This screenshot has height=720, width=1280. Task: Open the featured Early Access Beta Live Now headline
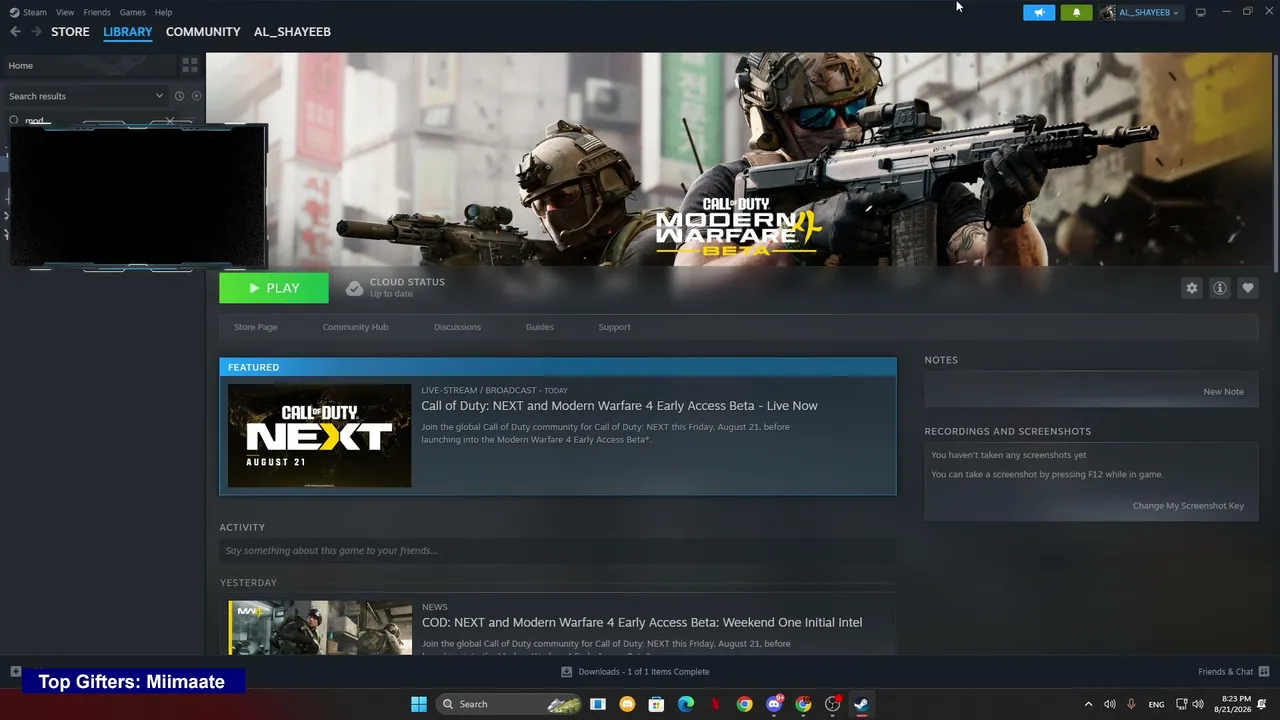(x=619, y=406)
